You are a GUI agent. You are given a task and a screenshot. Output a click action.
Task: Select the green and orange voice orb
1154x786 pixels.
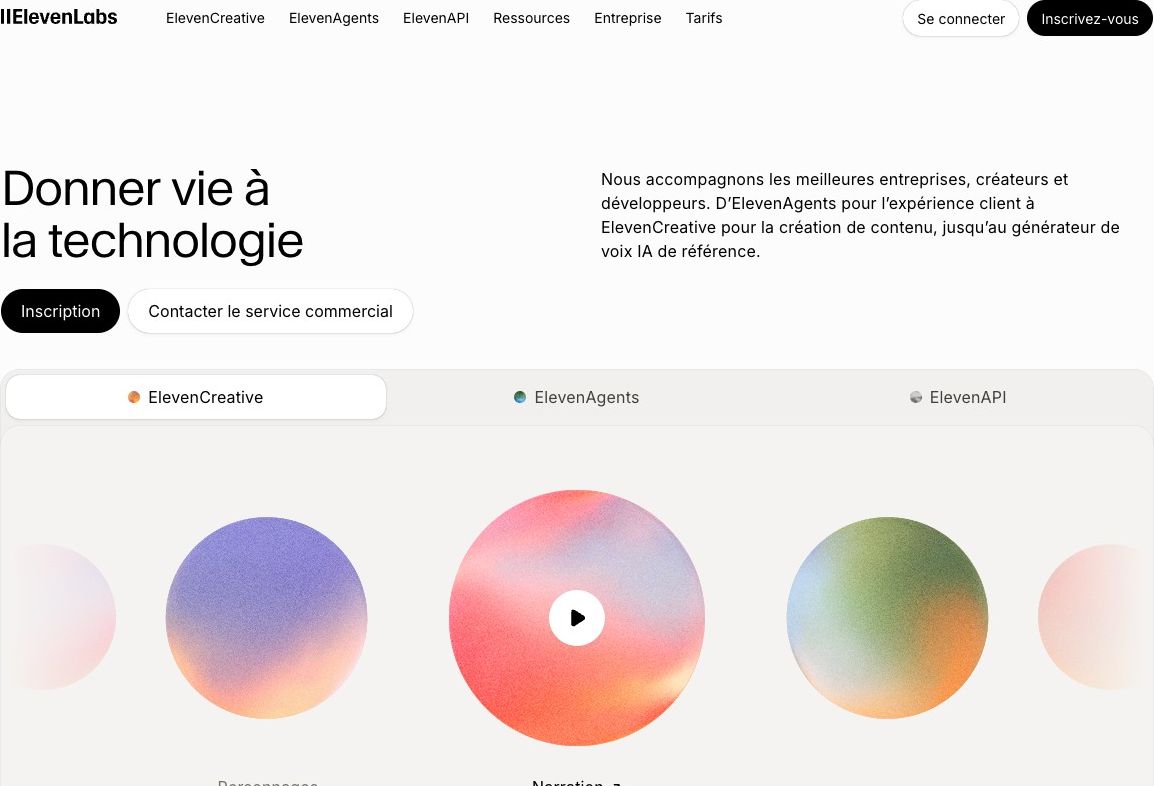point(887,617)
